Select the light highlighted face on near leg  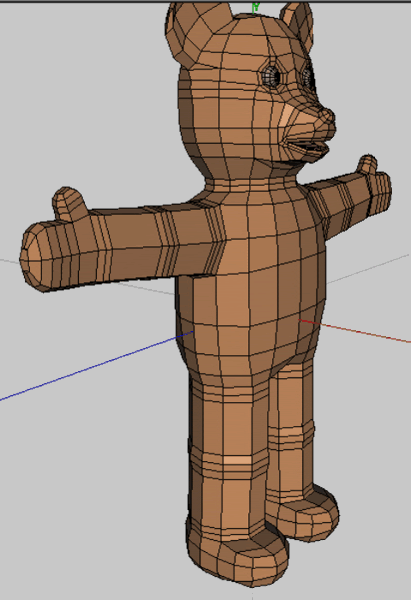pyautogui.click(x=237, y=460)
